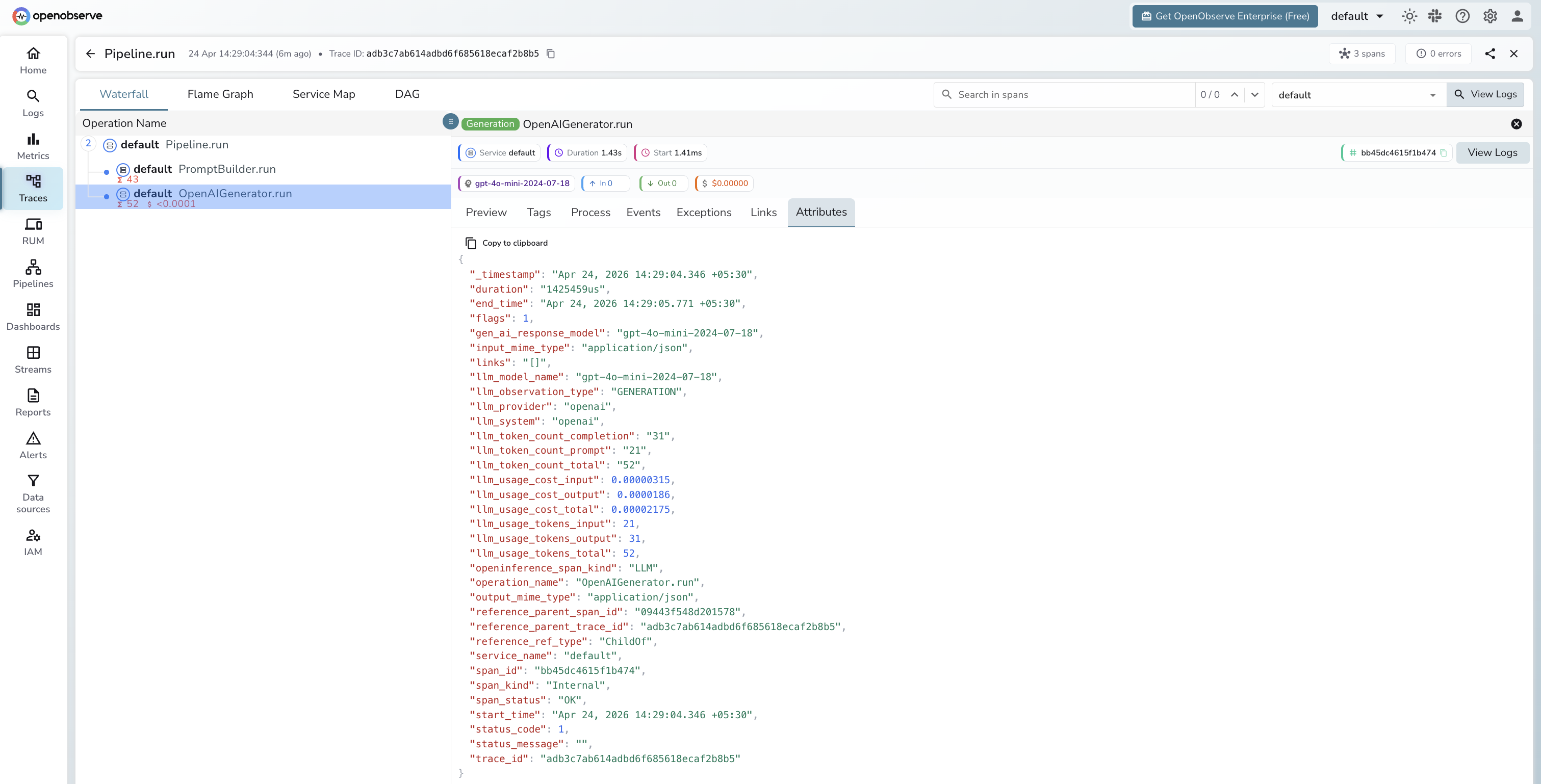Open the Alerts section icon

(33, 445)
